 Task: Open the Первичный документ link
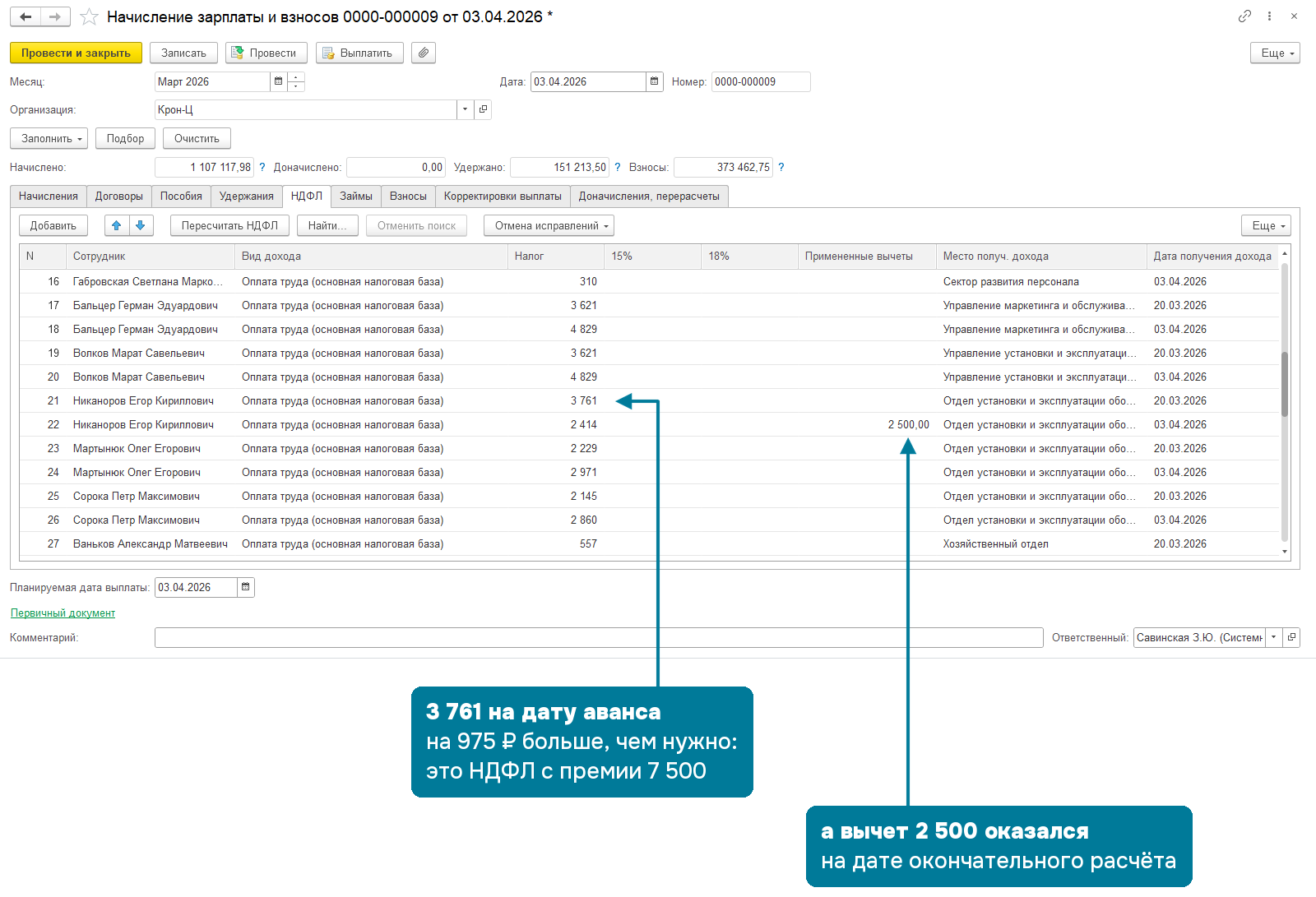pyautogui.click(x=63, y=613)
